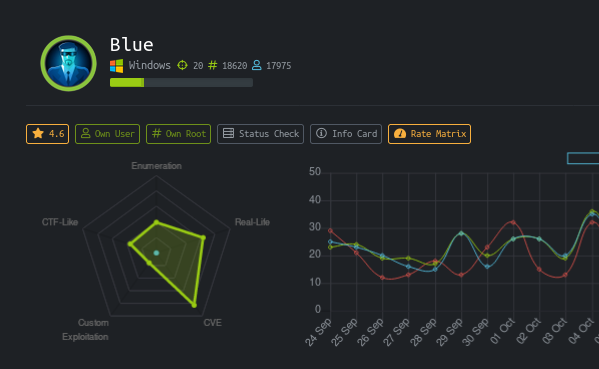Click the crosshair points icon beside 20
The height and width of the screenshot is (369, 599).
(x=183, y=65)
